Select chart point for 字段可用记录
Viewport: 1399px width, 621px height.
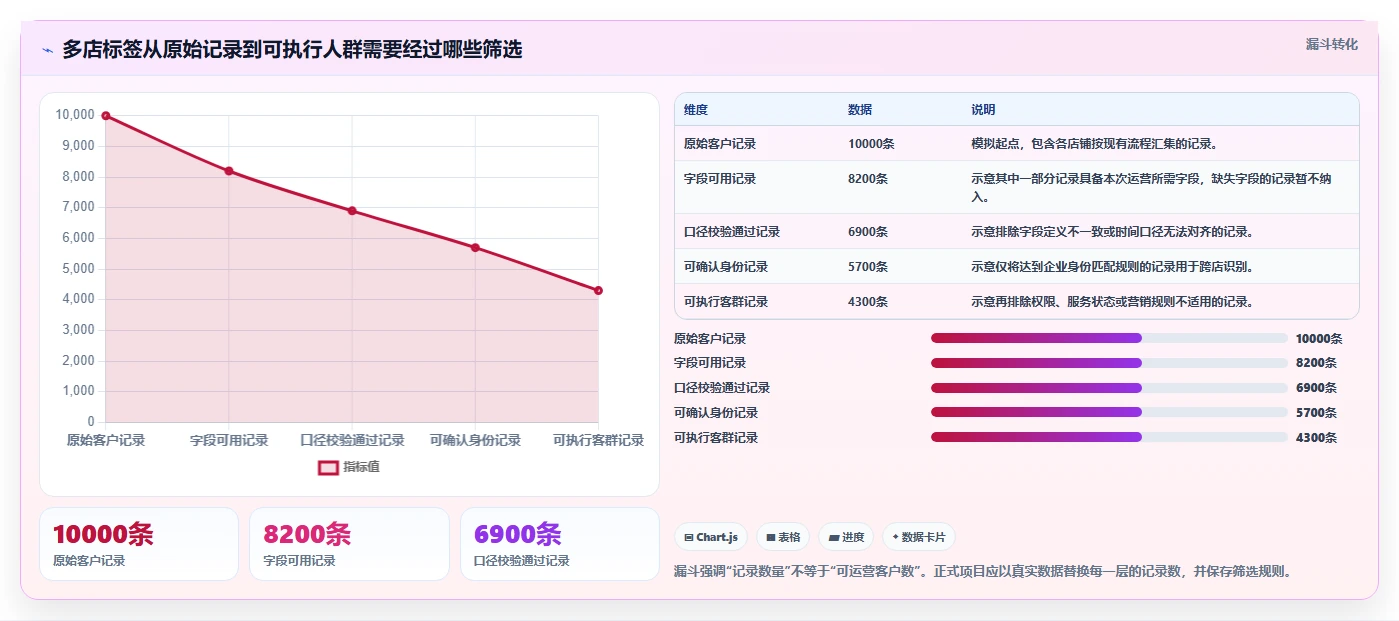click(x=229, y=171)
